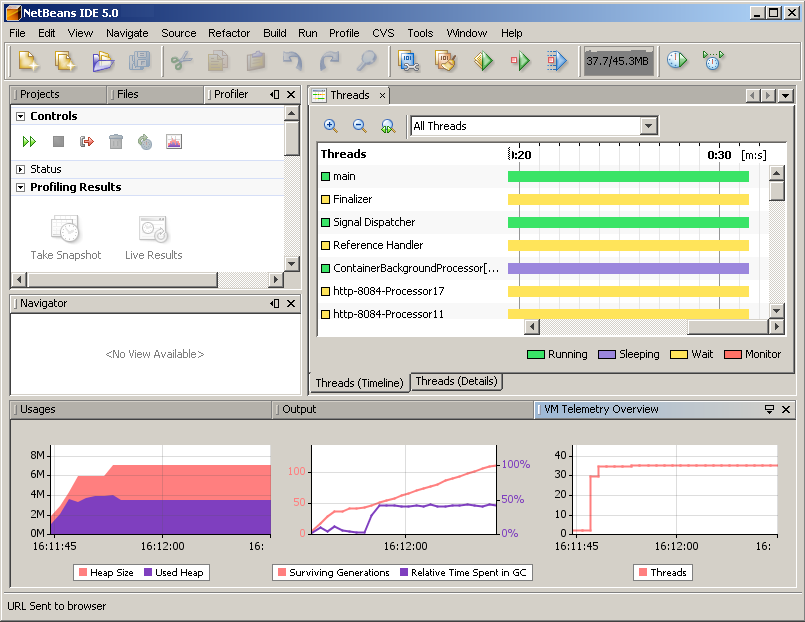Screen dimensions: 805x622
Task: Click the modify profiling icon
Action: coord(145,142)
